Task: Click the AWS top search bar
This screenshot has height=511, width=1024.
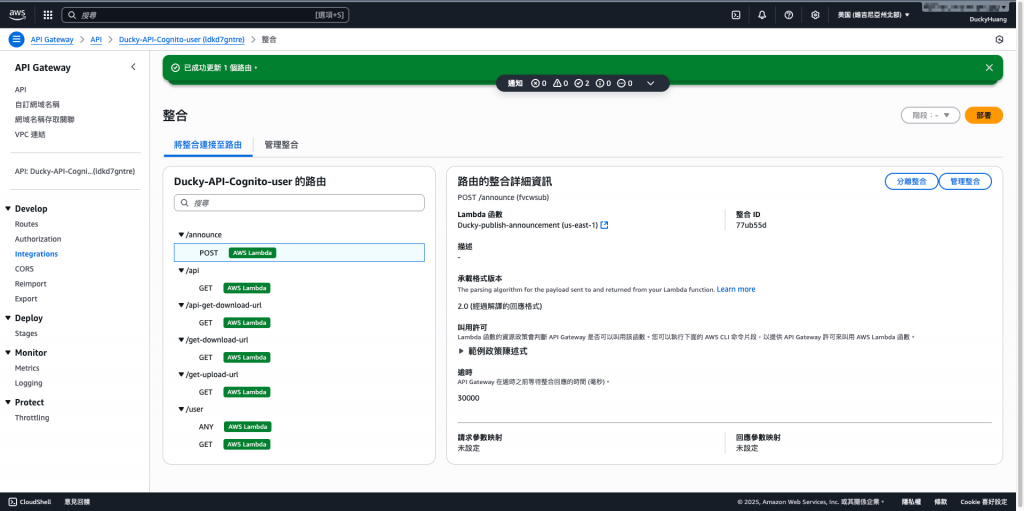Action: point(205,14)
